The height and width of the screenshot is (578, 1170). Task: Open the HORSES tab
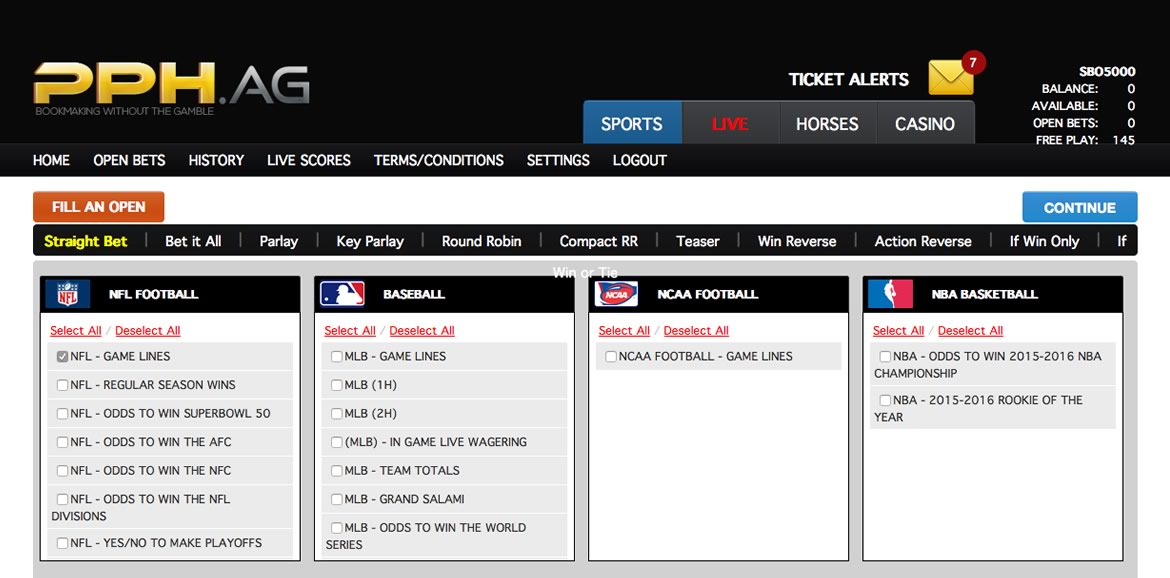pyautogui.click(x=828, y=123)
